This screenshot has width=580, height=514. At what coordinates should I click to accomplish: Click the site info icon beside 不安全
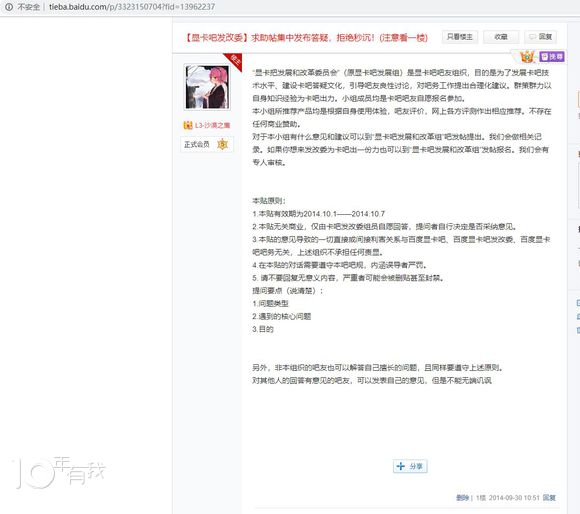click(9, 7)
